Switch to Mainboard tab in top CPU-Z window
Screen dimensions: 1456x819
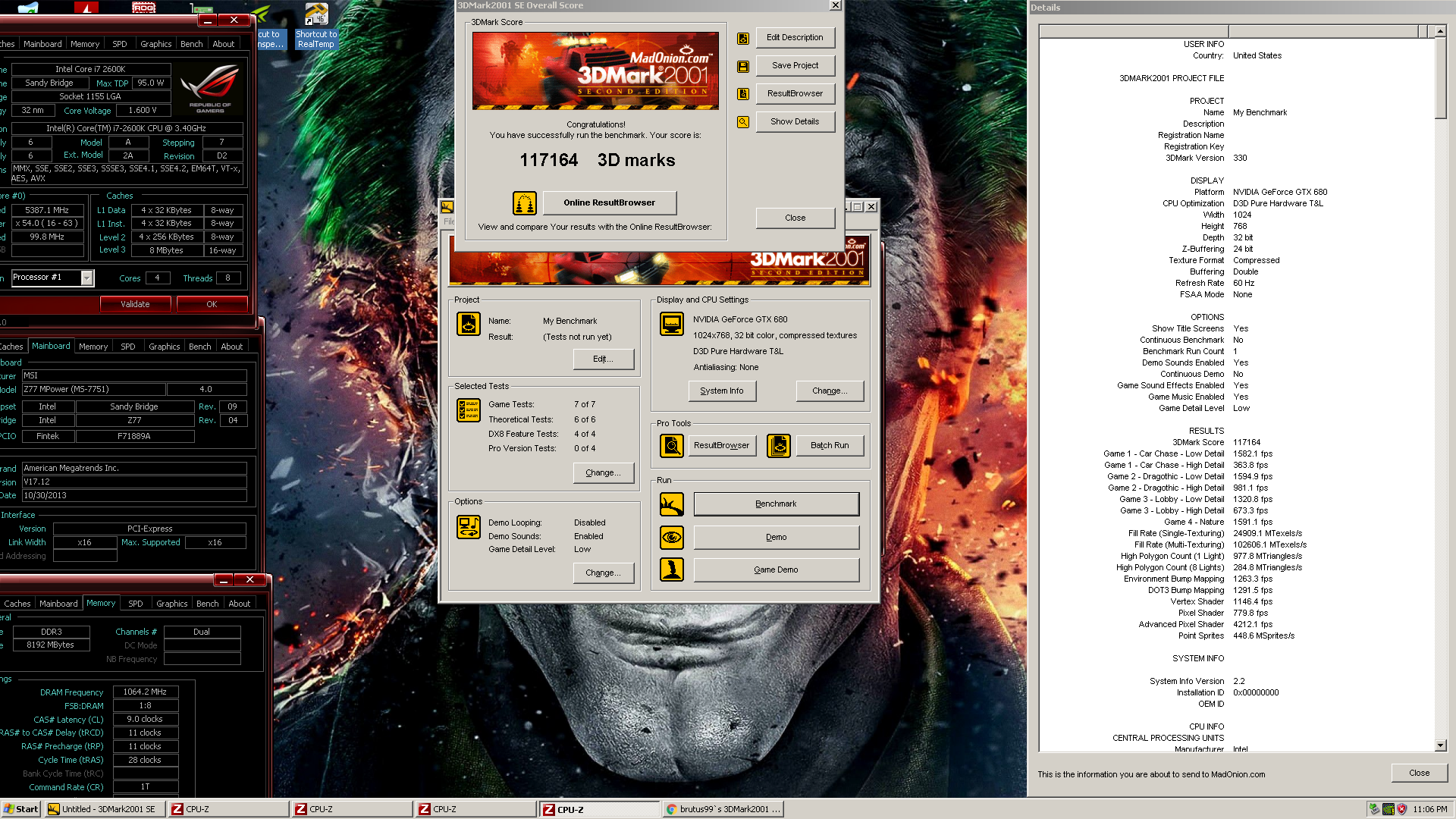pyautogui.click(x=42, y=44)
